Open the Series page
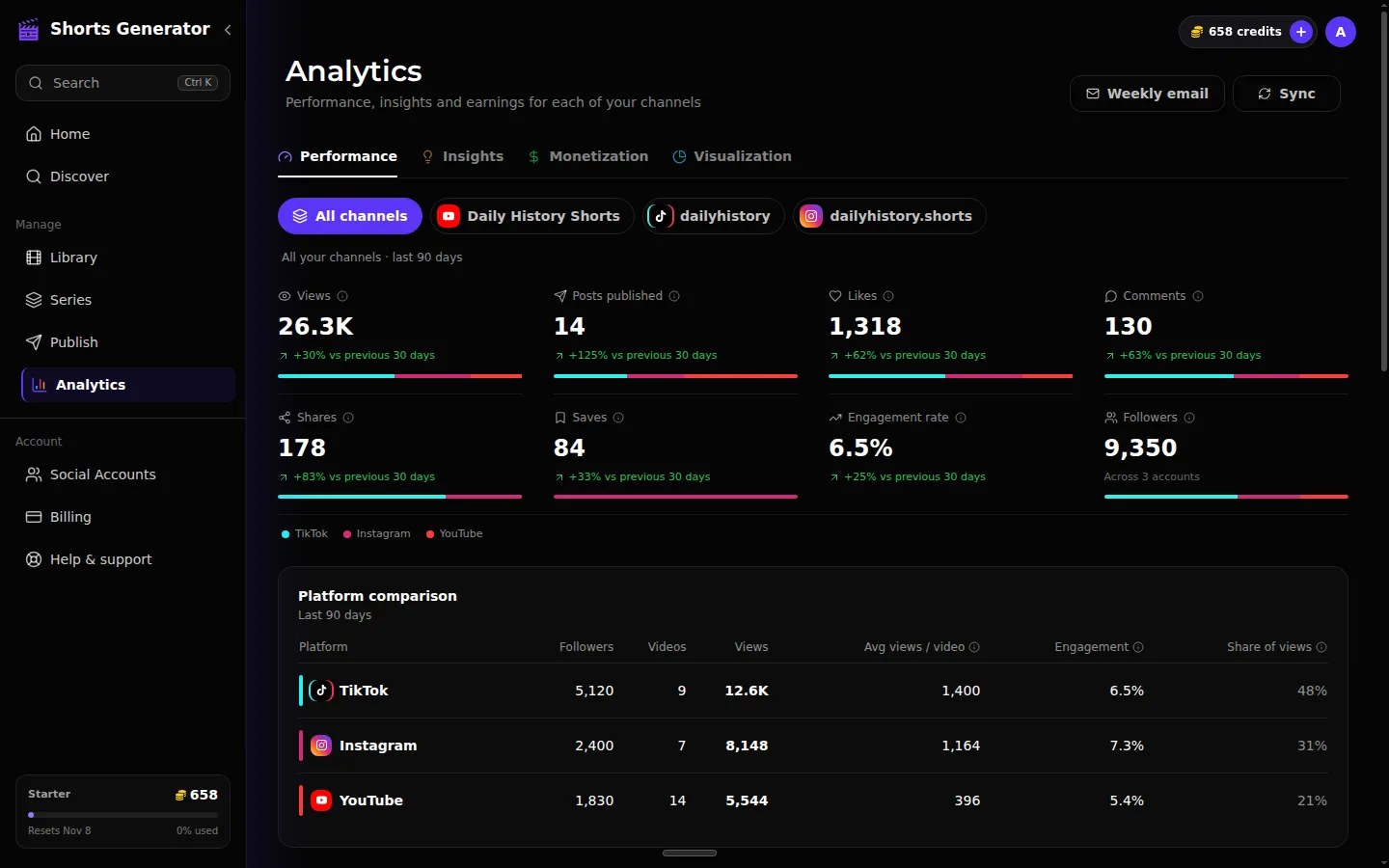Image resolution: width=1389 pixels, height=868 pixels. click(123, 300)
